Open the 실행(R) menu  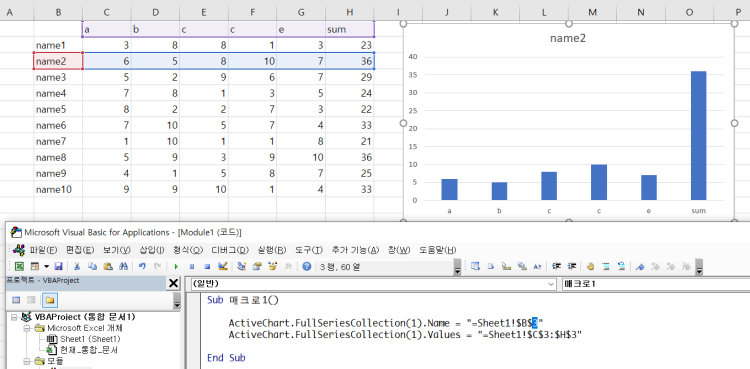point(272,250)
